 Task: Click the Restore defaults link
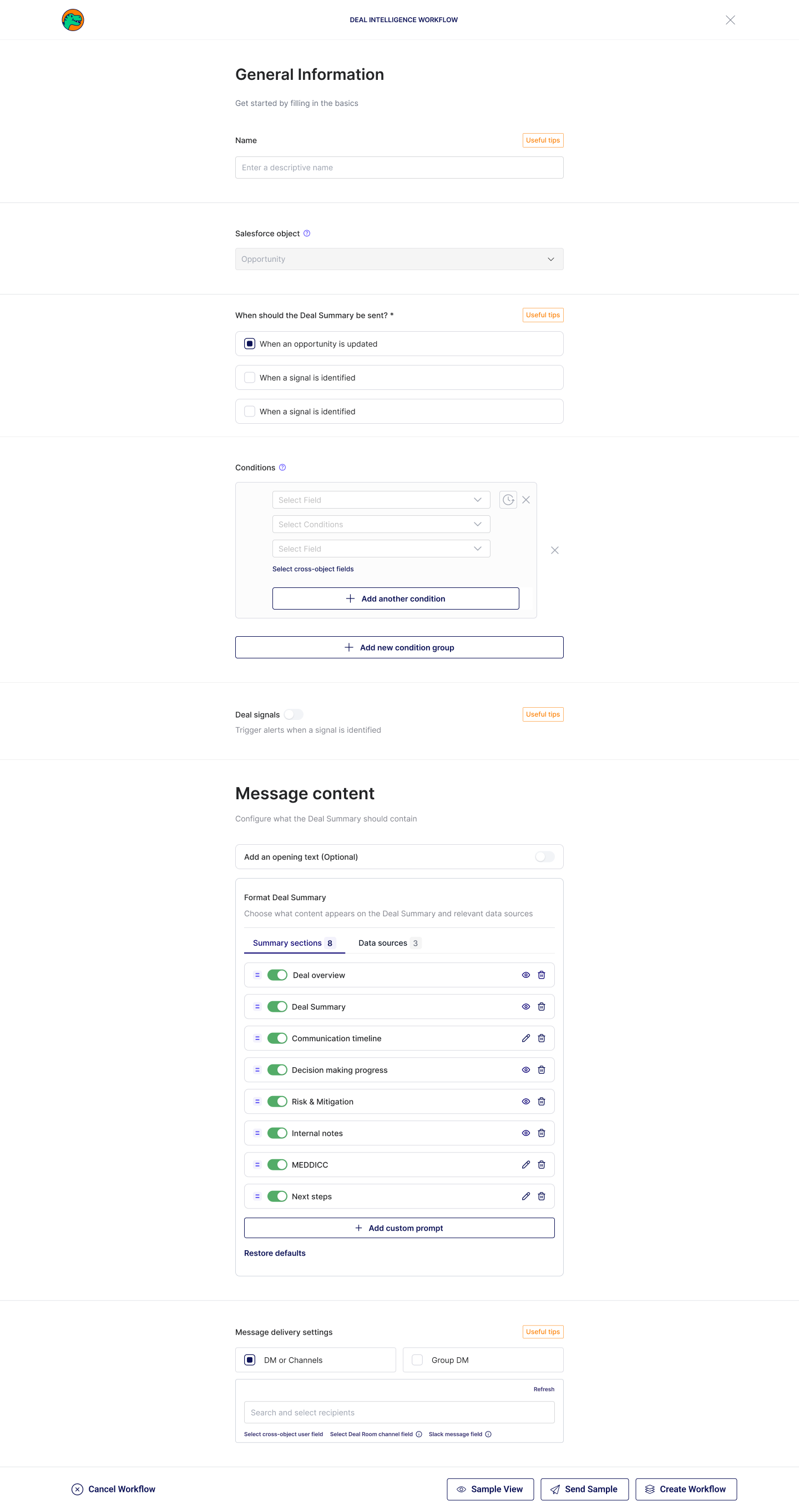[275, 1253]
